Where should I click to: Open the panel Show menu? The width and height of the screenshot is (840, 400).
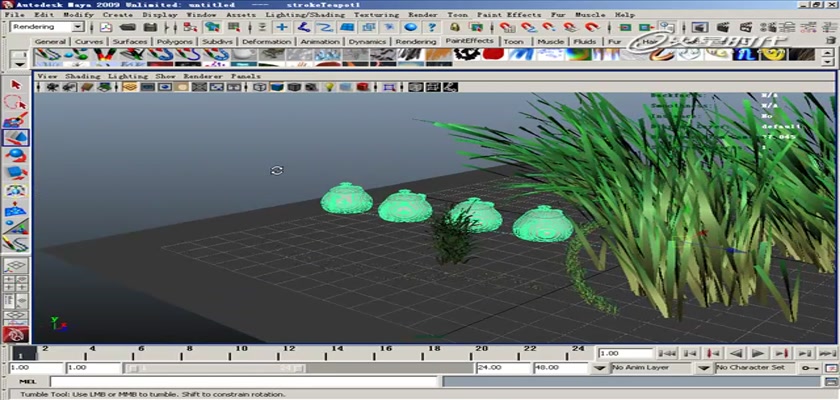coord(165,76)
